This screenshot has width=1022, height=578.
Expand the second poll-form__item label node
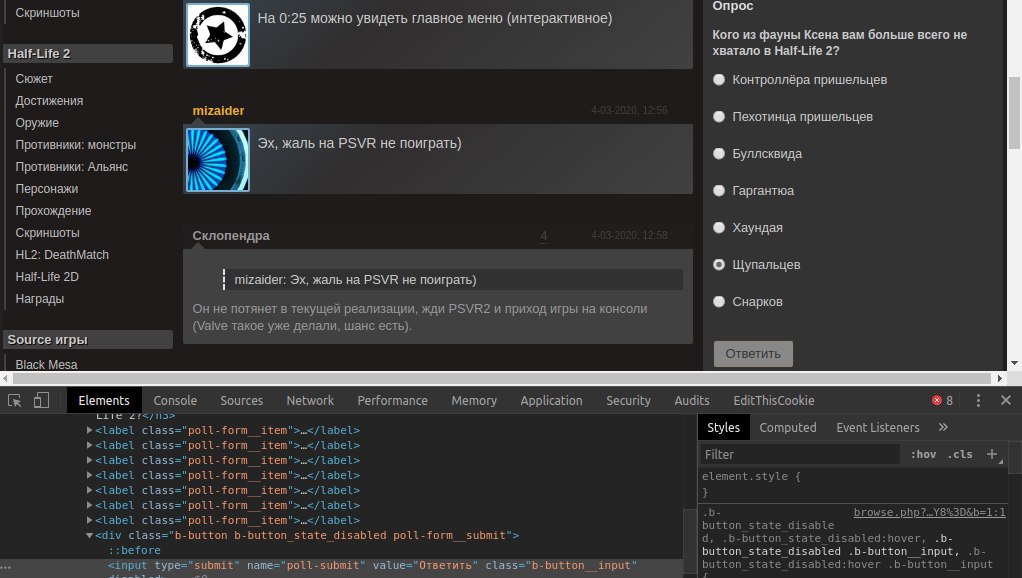tap(89, 445)
